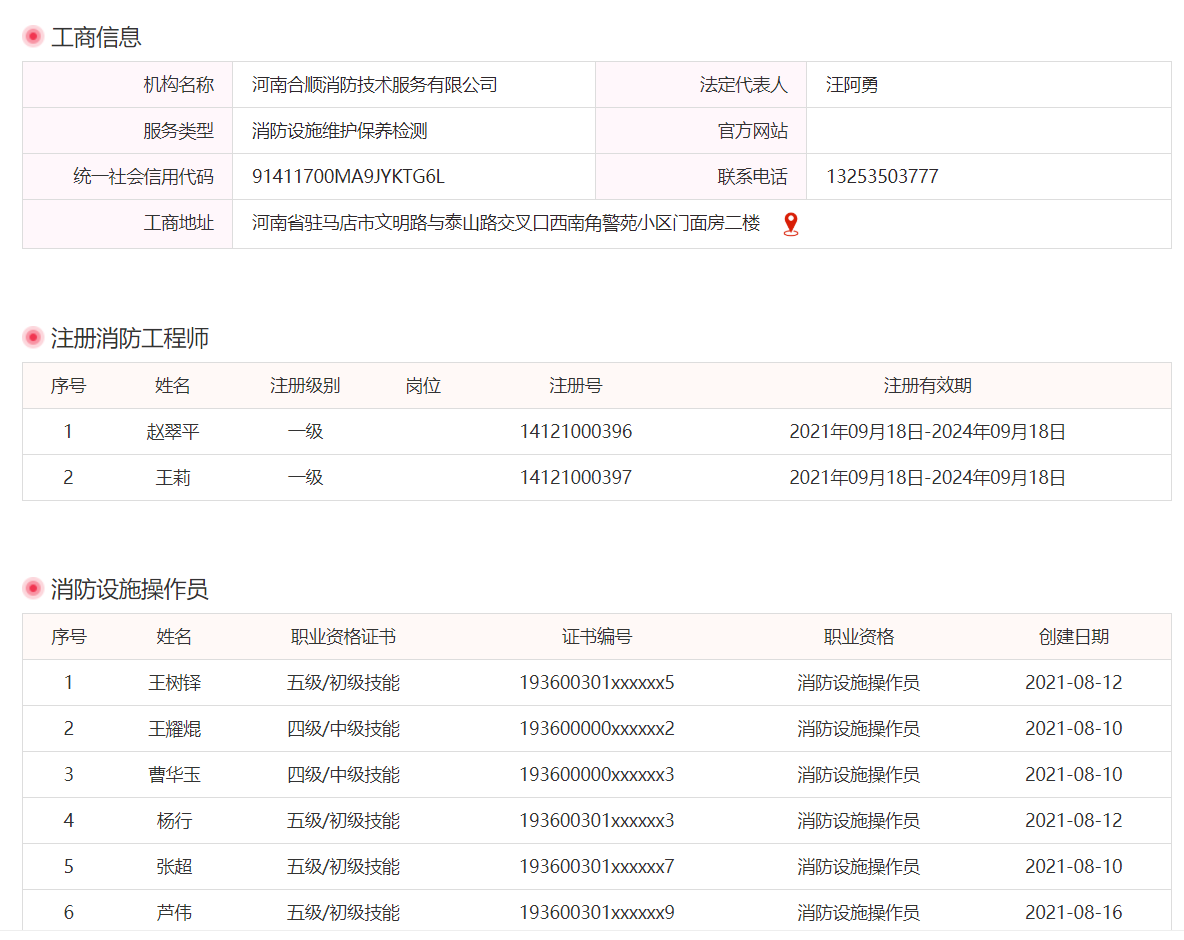Screen dimensions: 1184x940
Task: Click the 证书编号 column header
Action: (596, 637)
